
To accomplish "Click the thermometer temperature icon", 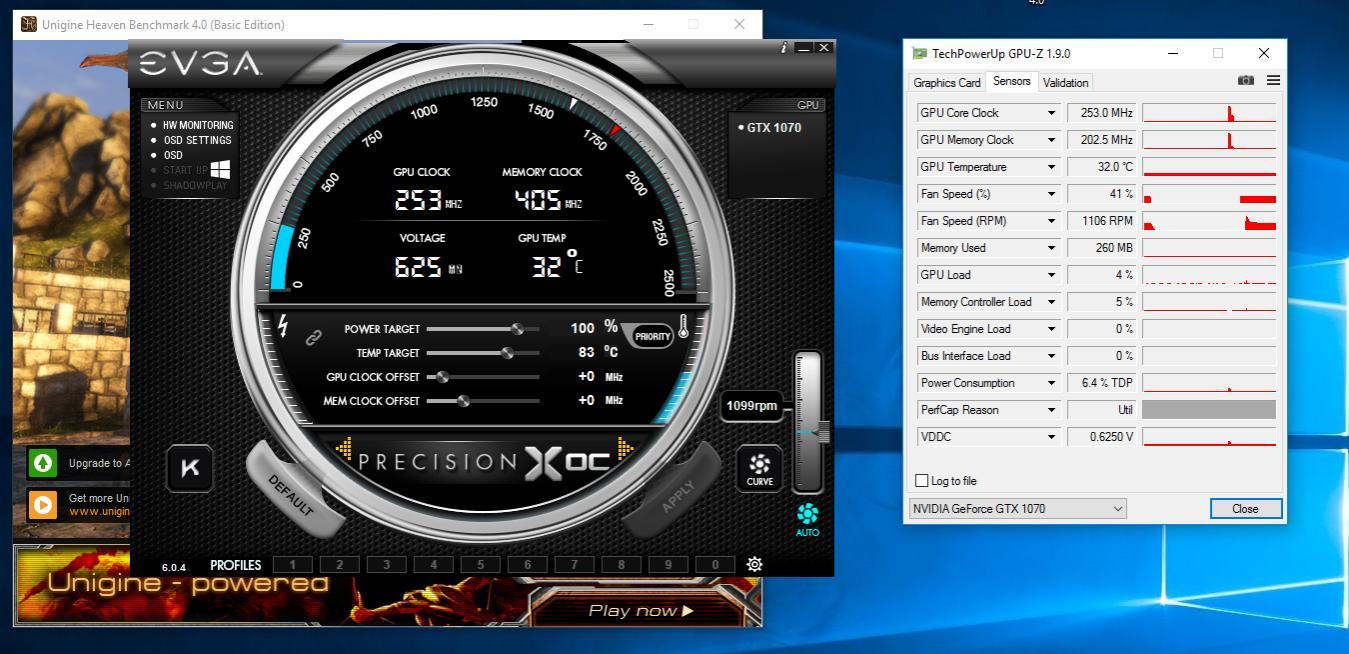I will tap(684, 327).
